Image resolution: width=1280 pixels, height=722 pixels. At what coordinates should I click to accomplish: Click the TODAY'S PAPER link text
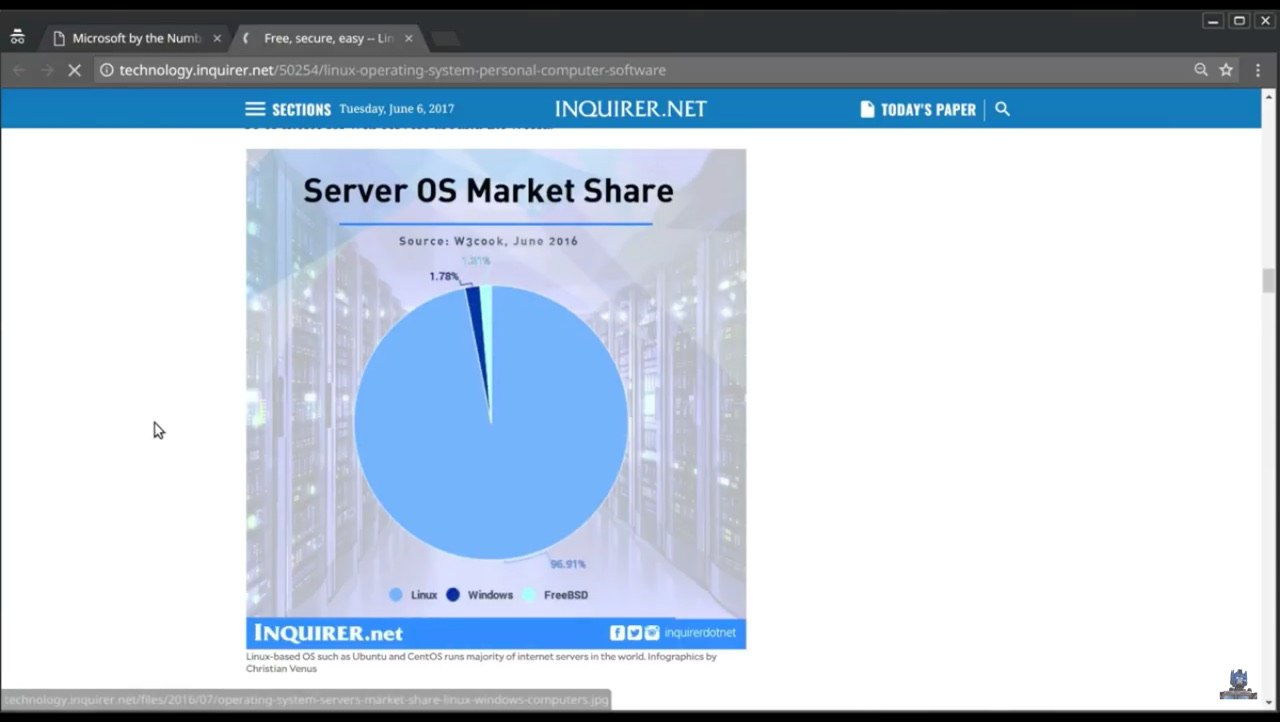(x=928, y=109)
